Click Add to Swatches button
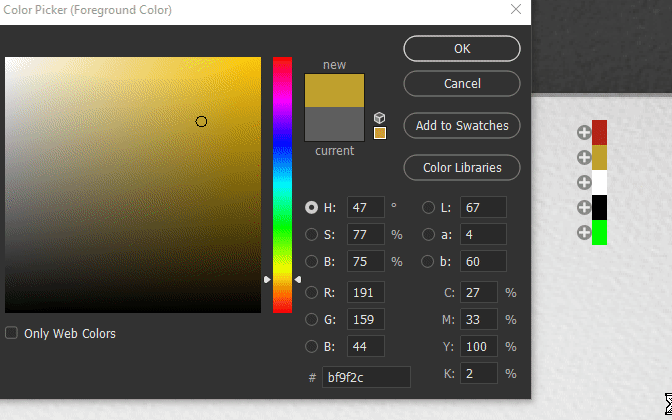Viewport: 672px width, 420px height. pyautogui.click(x=462, y=126)
